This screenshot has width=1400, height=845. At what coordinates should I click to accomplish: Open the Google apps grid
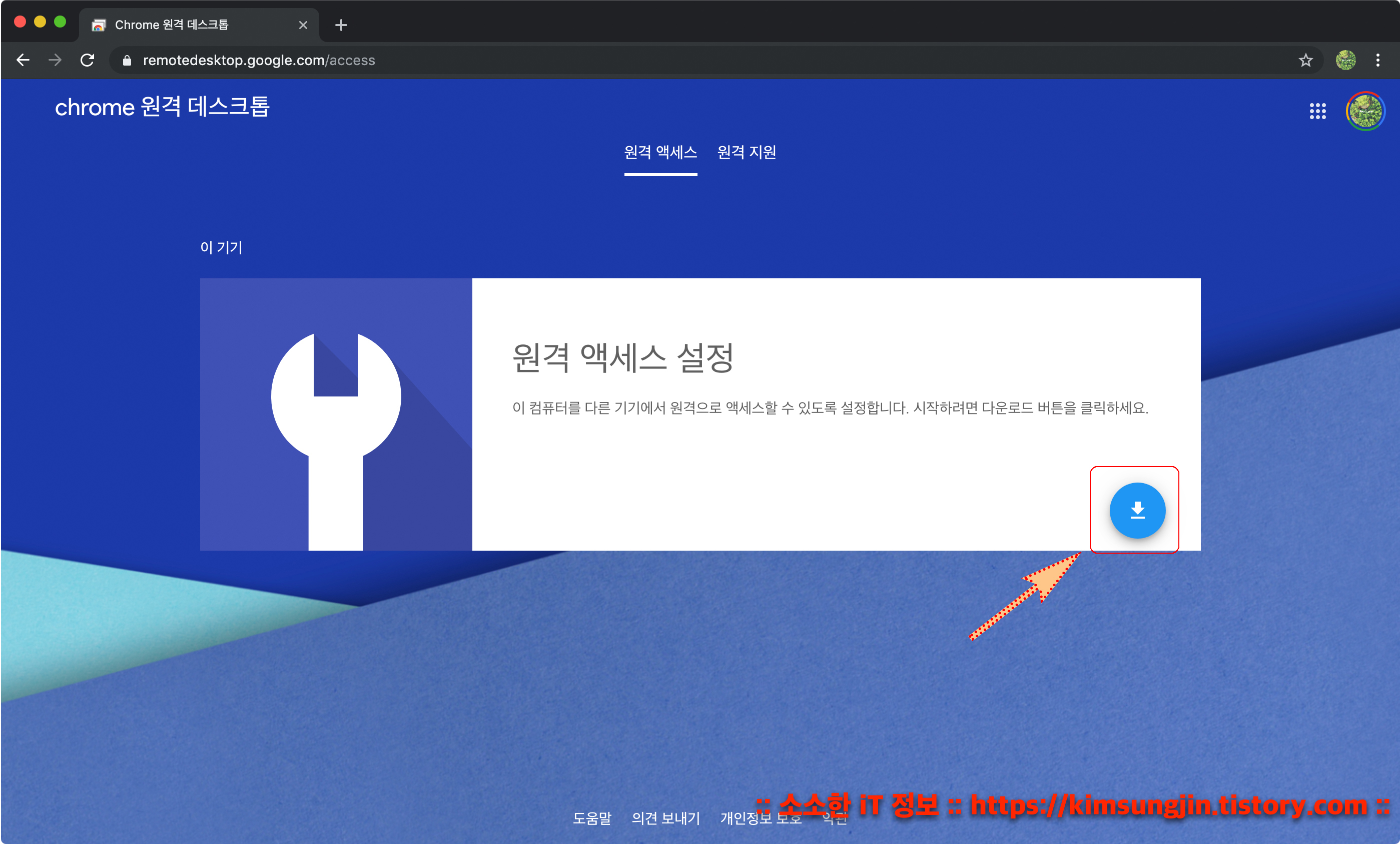[x=1317, y=111]
